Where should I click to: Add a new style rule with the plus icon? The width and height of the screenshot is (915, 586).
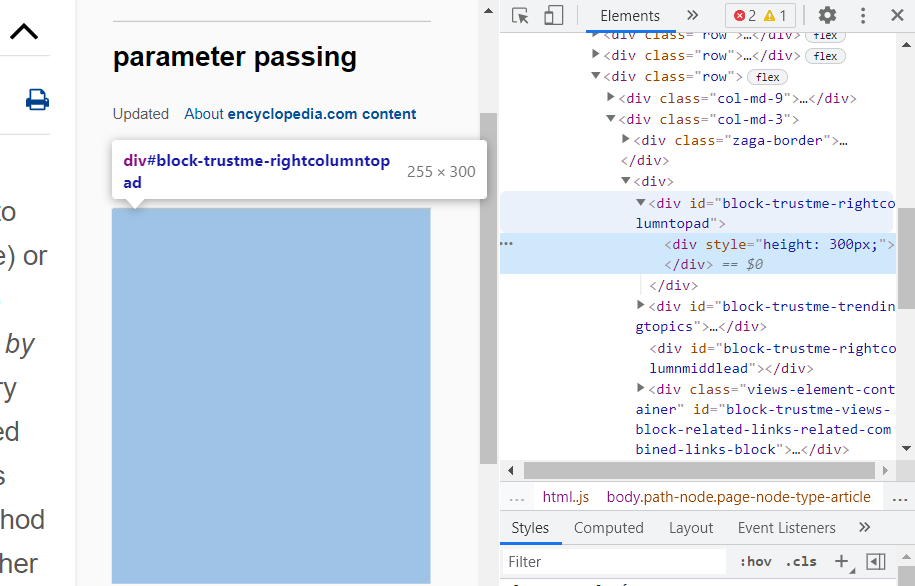pos(842,561)
